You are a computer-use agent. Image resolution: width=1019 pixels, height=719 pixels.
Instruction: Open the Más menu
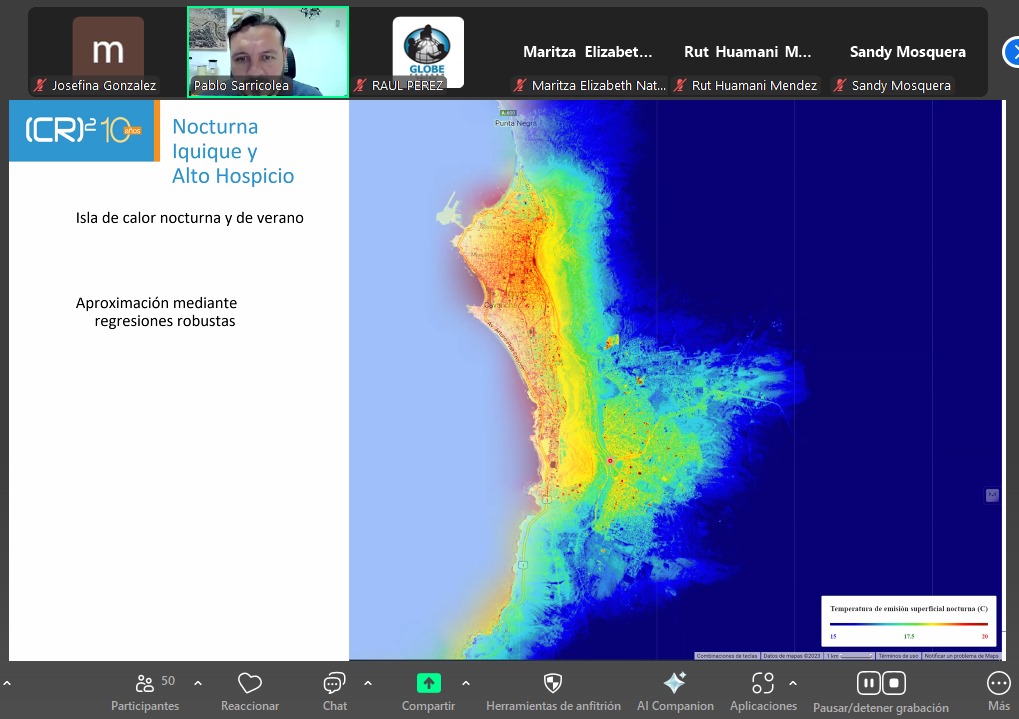(998, 684)
